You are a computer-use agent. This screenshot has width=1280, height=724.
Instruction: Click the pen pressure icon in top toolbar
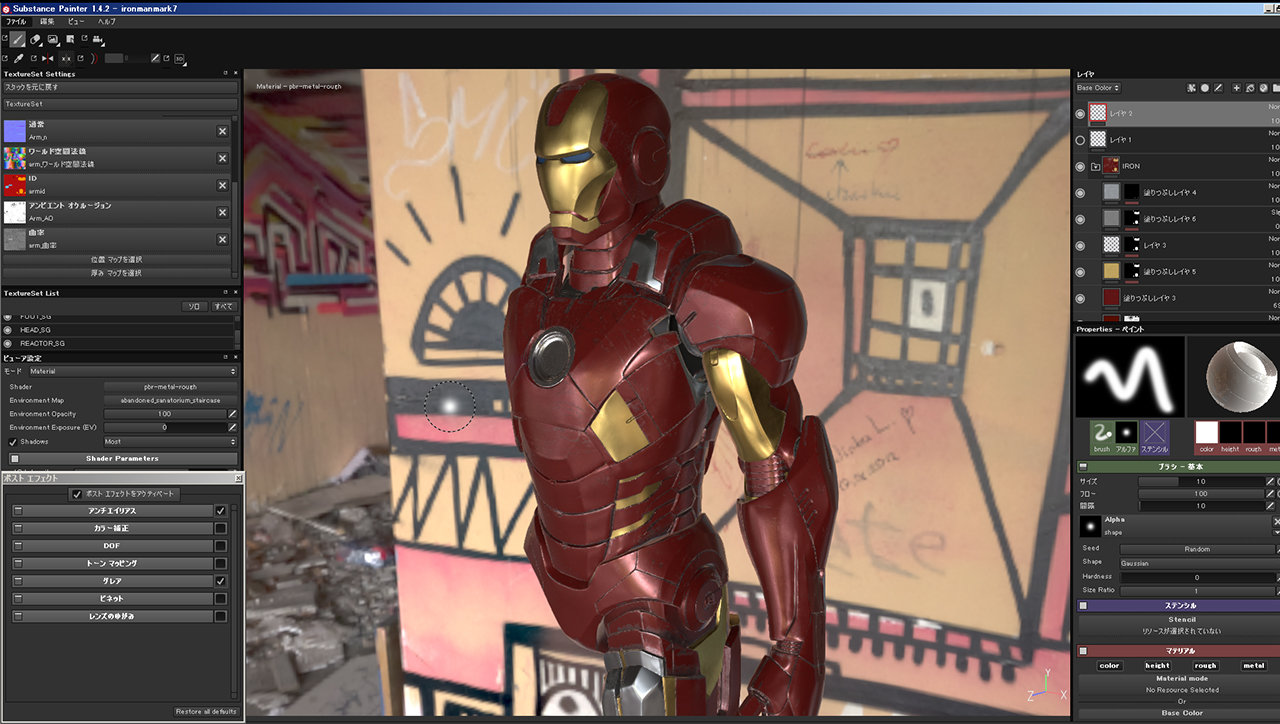pos(155,58)
